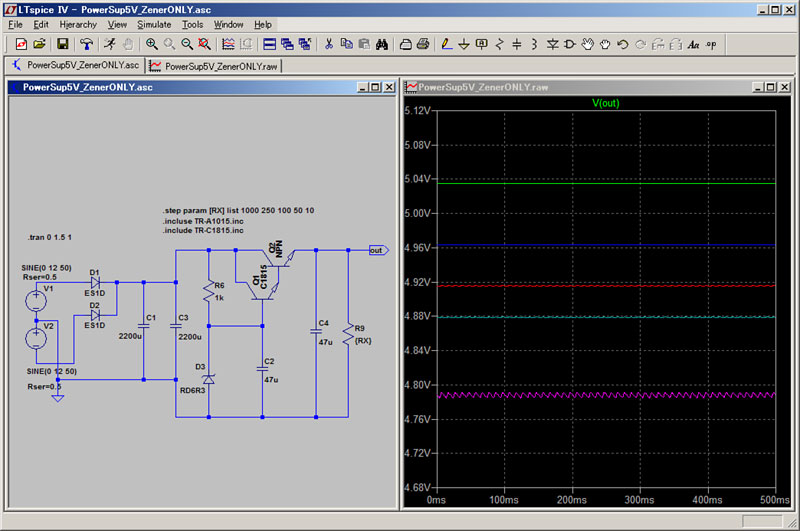Open the Simulate menu

154,24
